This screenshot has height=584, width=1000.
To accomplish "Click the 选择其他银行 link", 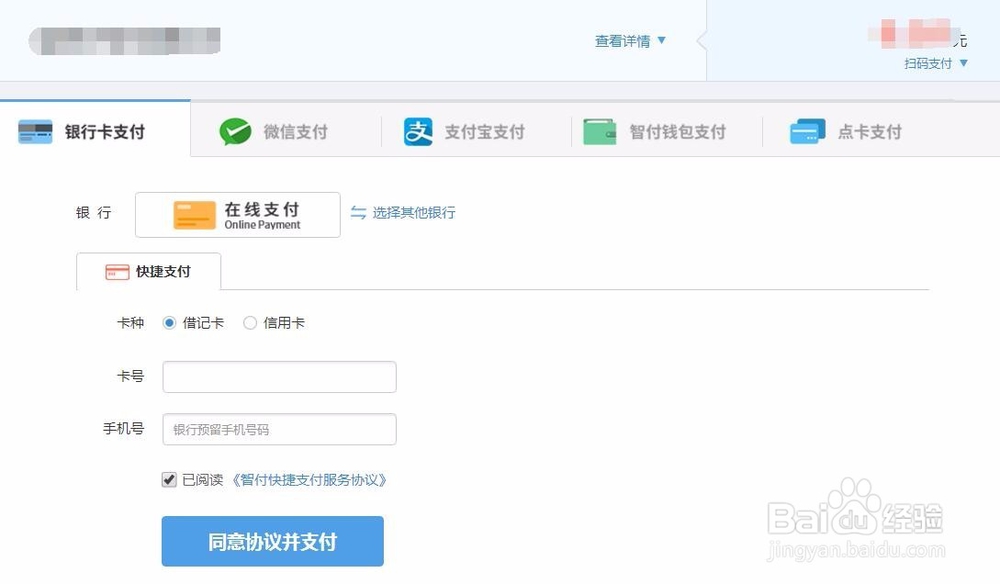I will [415, 213].
